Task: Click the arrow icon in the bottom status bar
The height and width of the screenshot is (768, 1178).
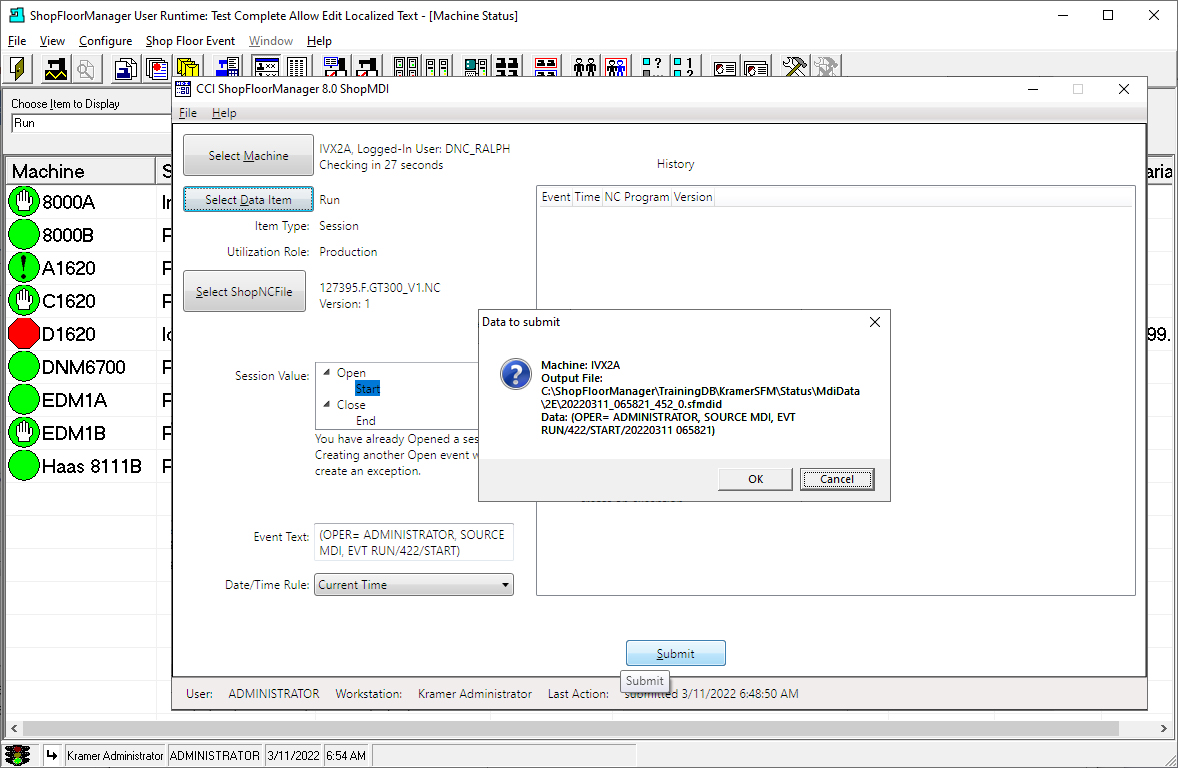Action: tap(51, 755)
